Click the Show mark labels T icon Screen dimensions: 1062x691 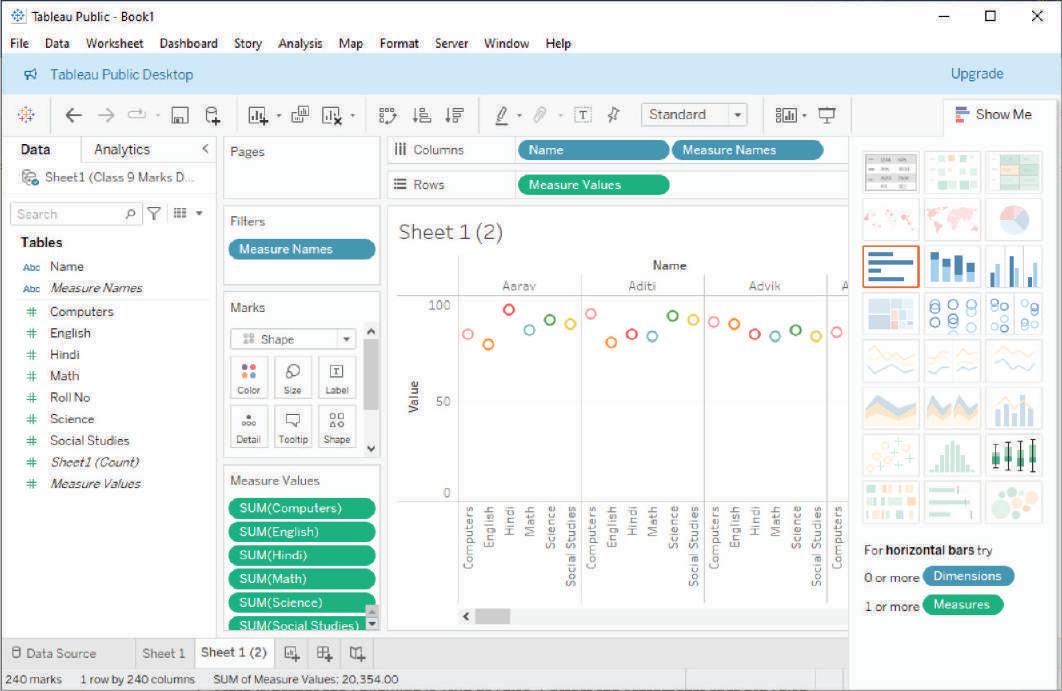(582, 115)
